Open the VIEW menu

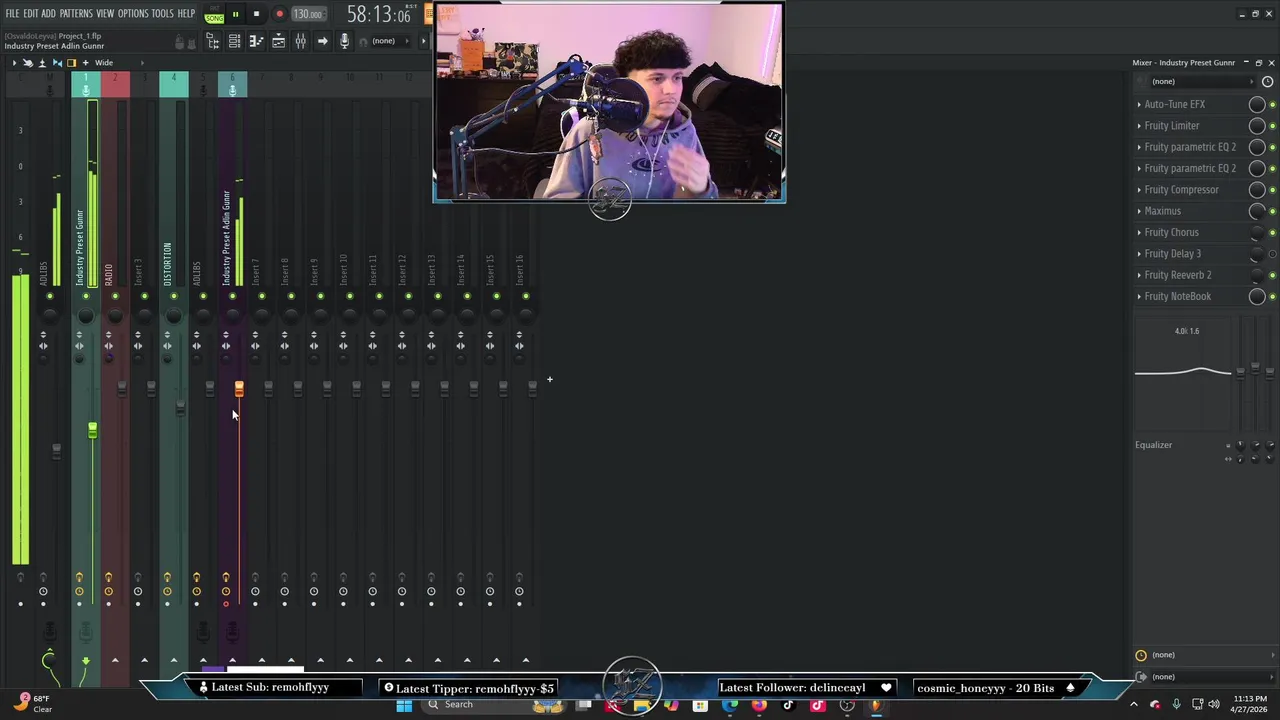105,14
